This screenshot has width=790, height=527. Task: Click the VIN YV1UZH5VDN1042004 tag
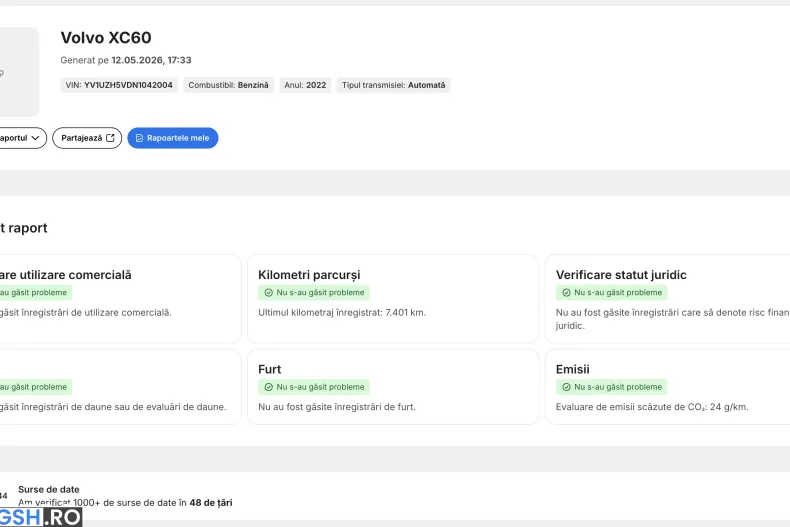pyautogui.click(x=119, y=85)
